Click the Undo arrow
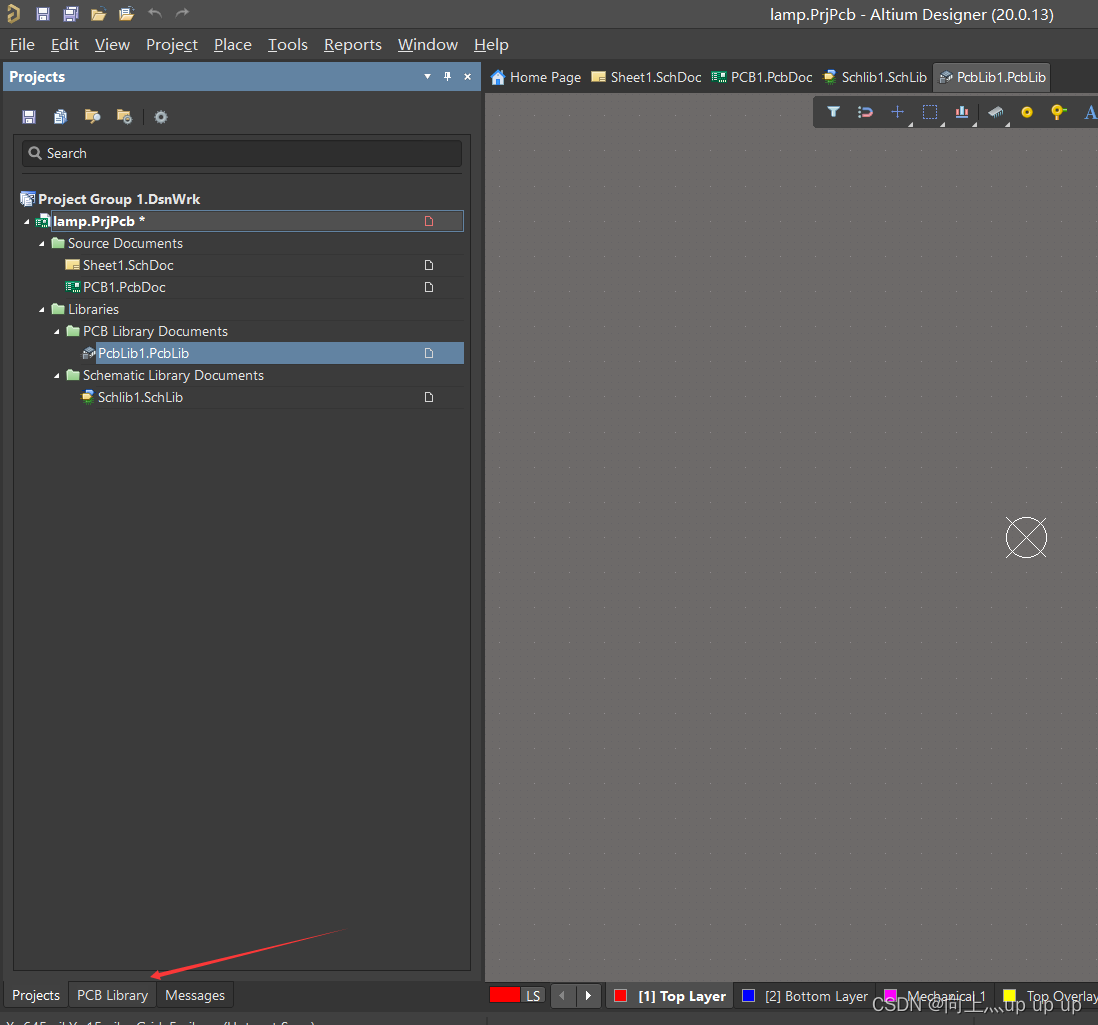This screenshot has width=1098, height=1025. pyautogui.click(x=155, y=13)
